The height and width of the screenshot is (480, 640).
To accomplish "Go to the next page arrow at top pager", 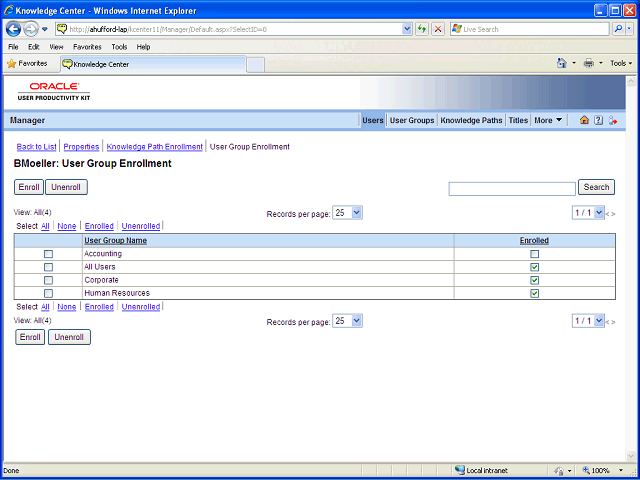I will coord(613,214).
